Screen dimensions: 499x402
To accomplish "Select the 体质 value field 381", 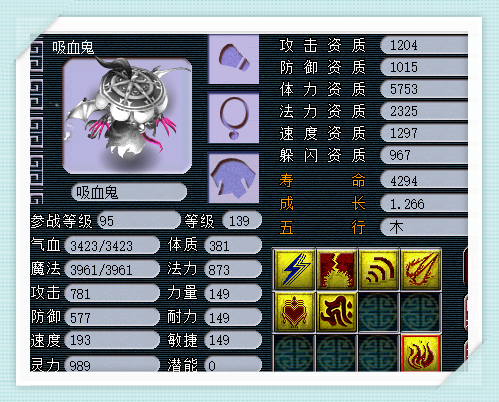I will coord(233,246).
